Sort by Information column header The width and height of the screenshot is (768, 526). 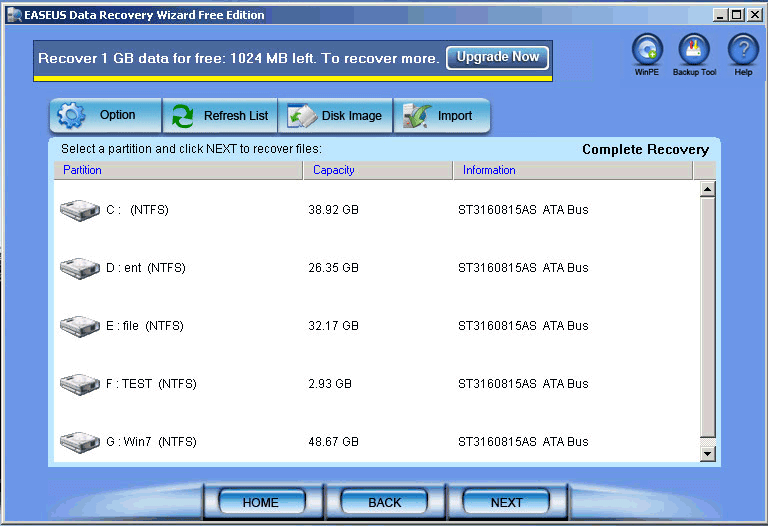573,170
